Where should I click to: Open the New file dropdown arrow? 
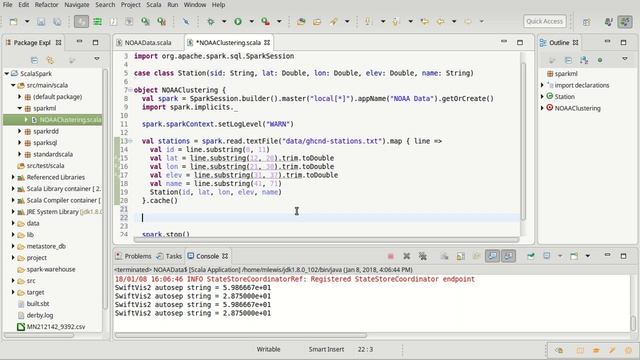[27, 21]
